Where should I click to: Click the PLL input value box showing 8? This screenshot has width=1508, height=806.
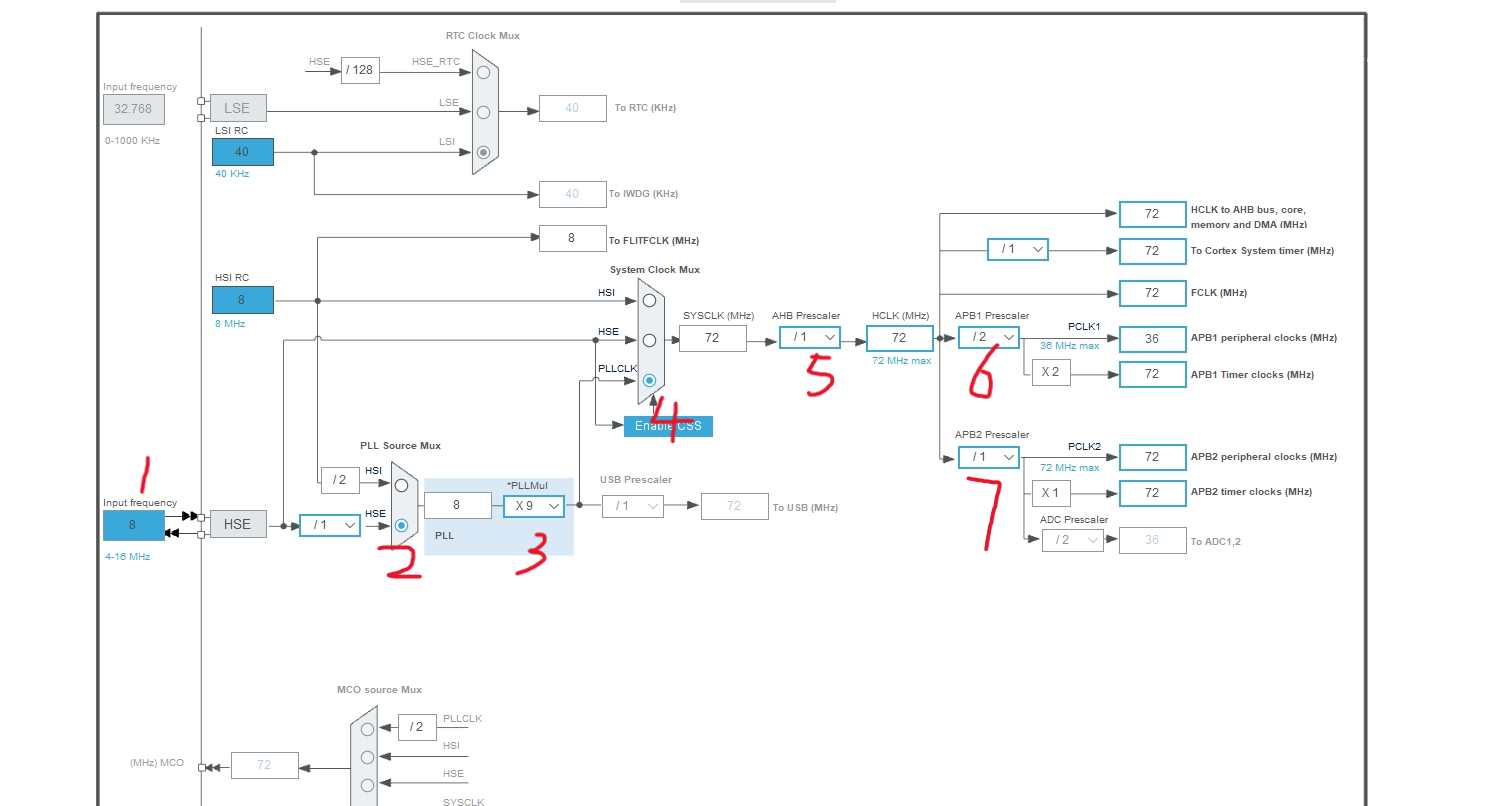click(457, 506)
